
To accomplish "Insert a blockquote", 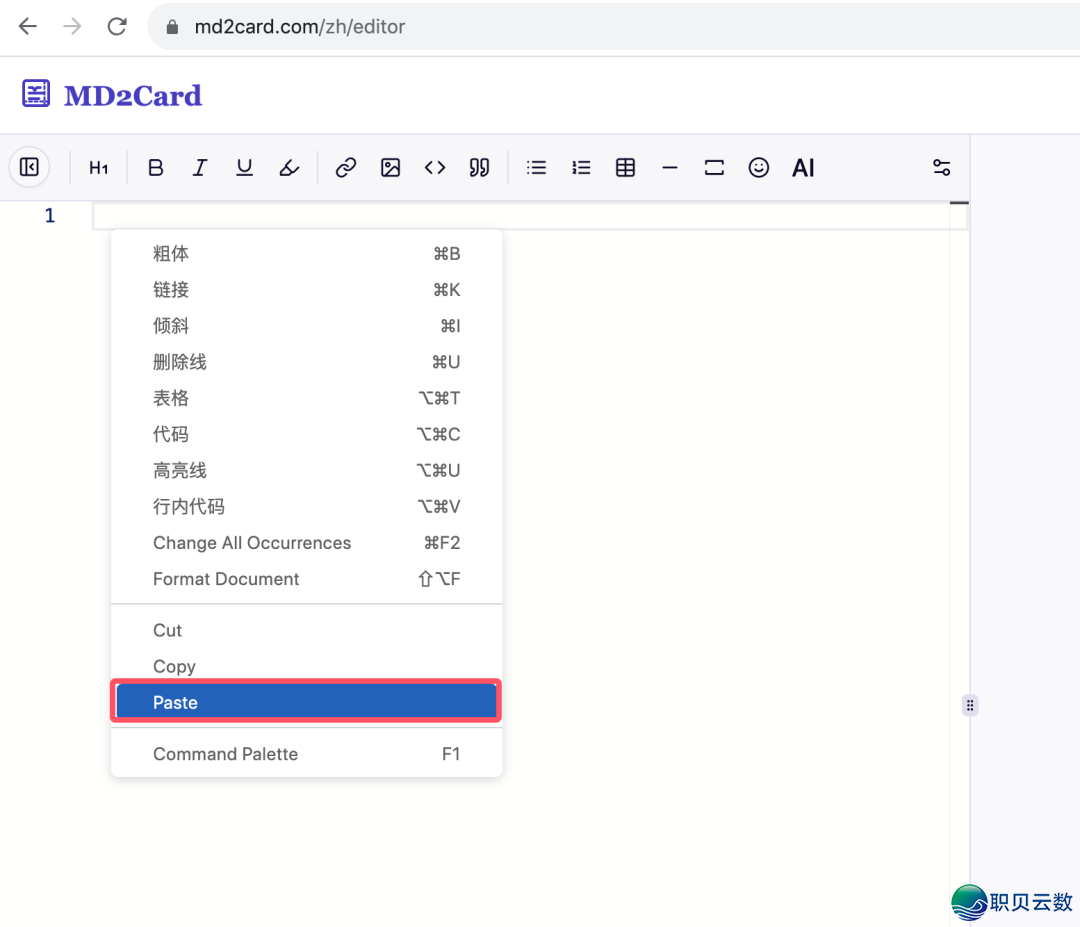I will (x=479, y=167).
